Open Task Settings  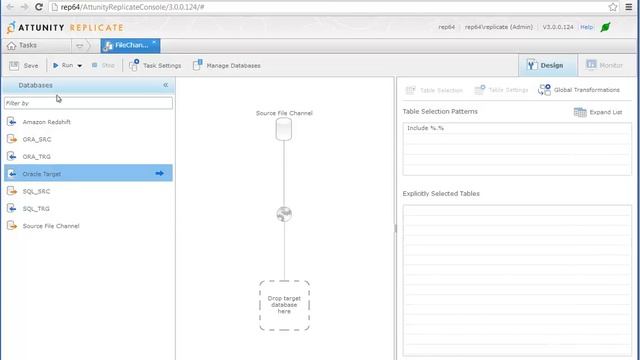[x=155, y=65]
